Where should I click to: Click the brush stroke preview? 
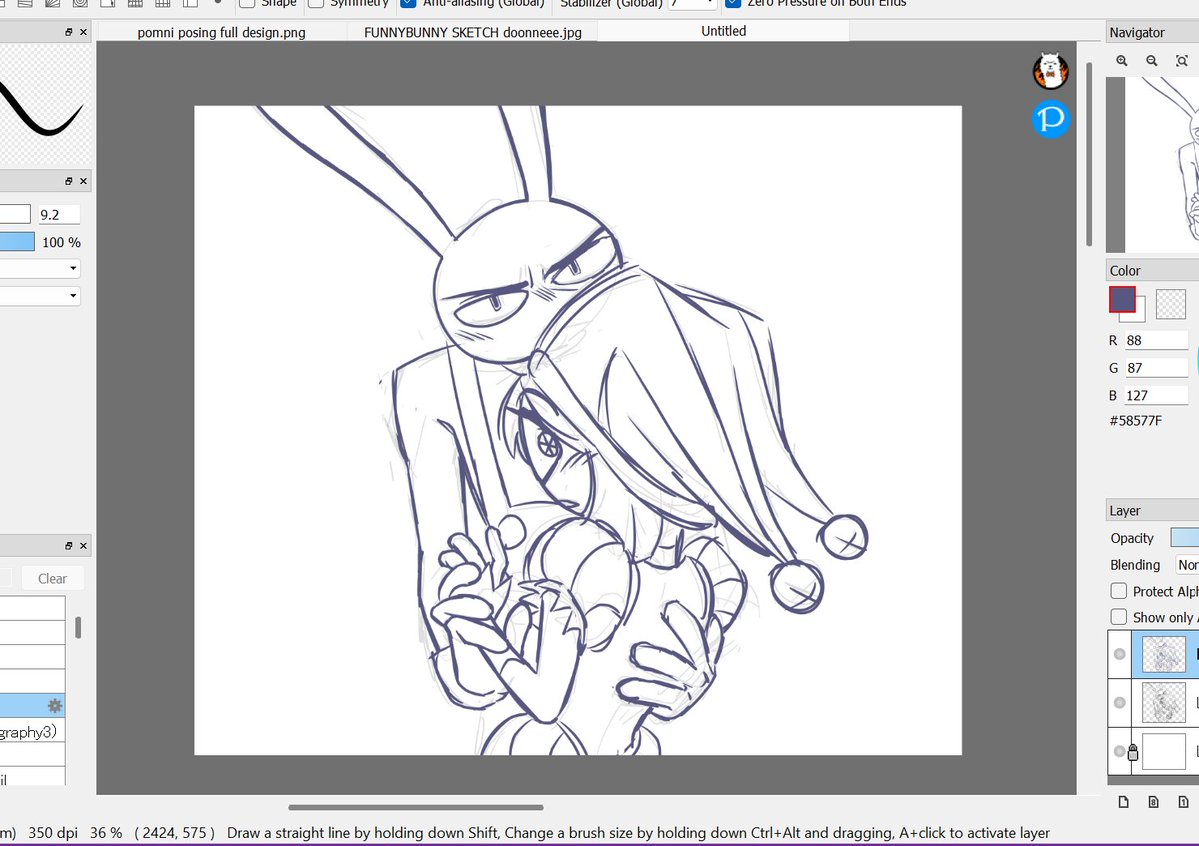tap(42, 107)
